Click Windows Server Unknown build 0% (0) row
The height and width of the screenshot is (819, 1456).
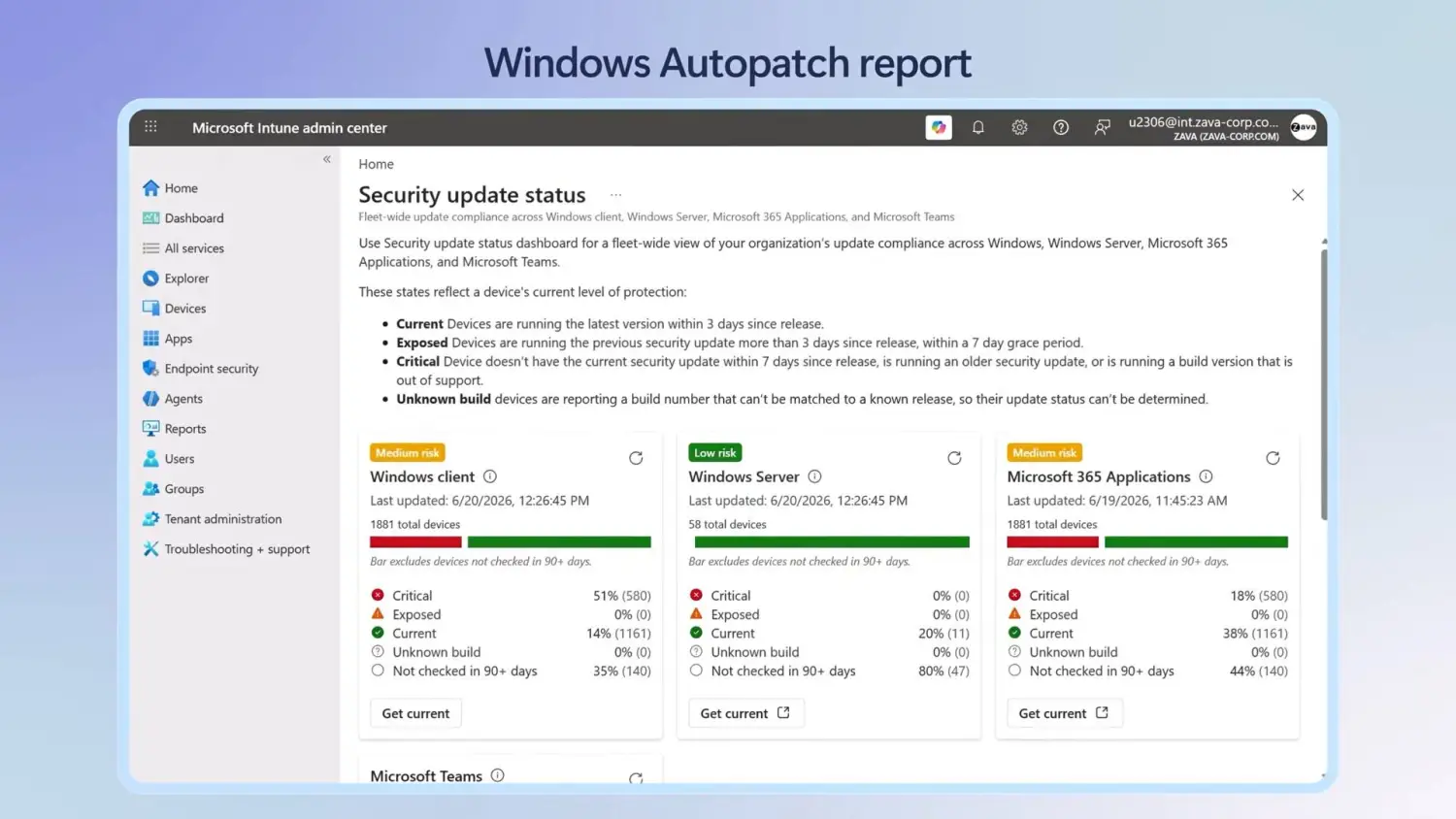pos(829,653)
